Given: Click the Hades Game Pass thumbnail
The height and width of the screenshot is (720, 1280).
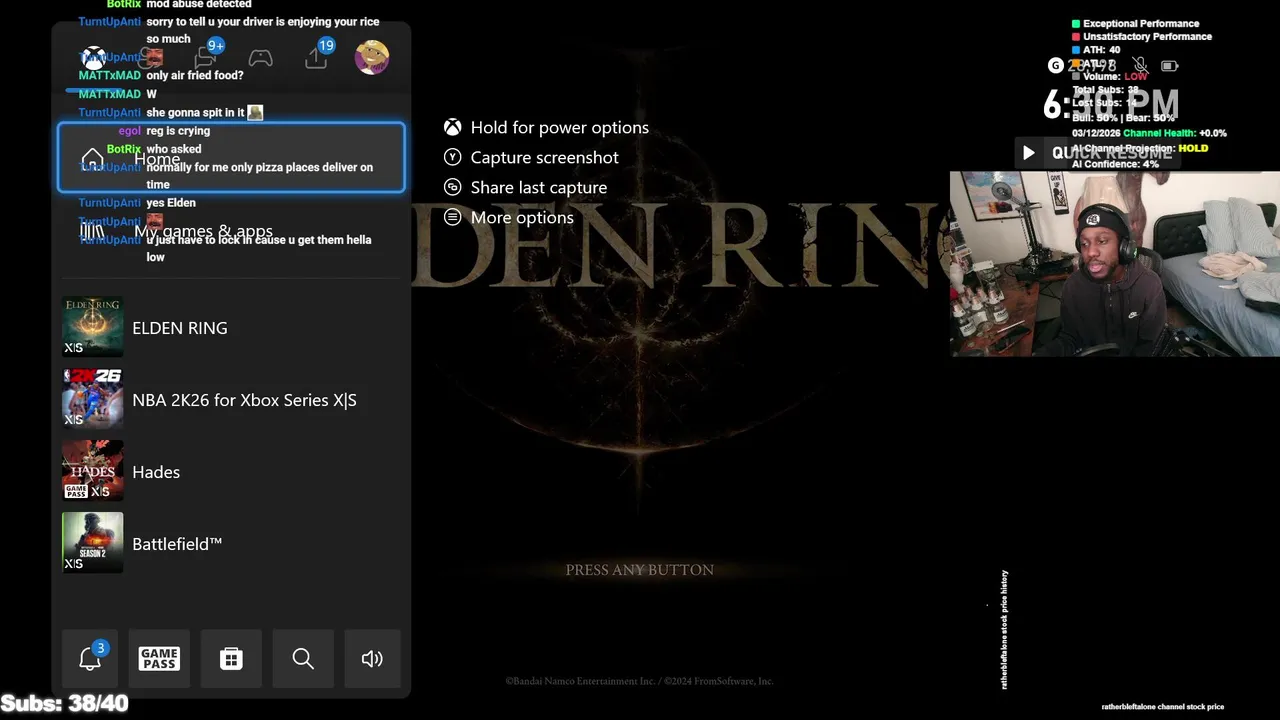Looking at the screenshot, I should click(x=93, y=471).
